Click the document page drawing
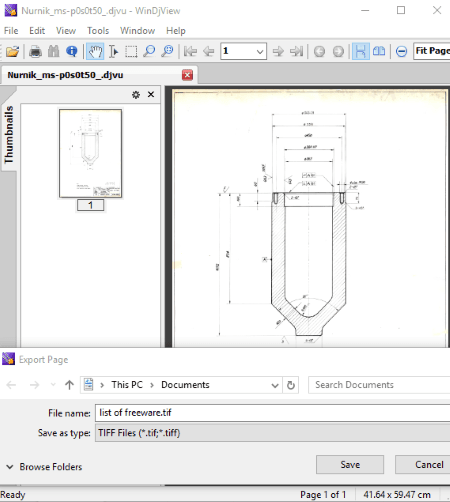Viewport: 450px width, 502px height. [310, 218]
